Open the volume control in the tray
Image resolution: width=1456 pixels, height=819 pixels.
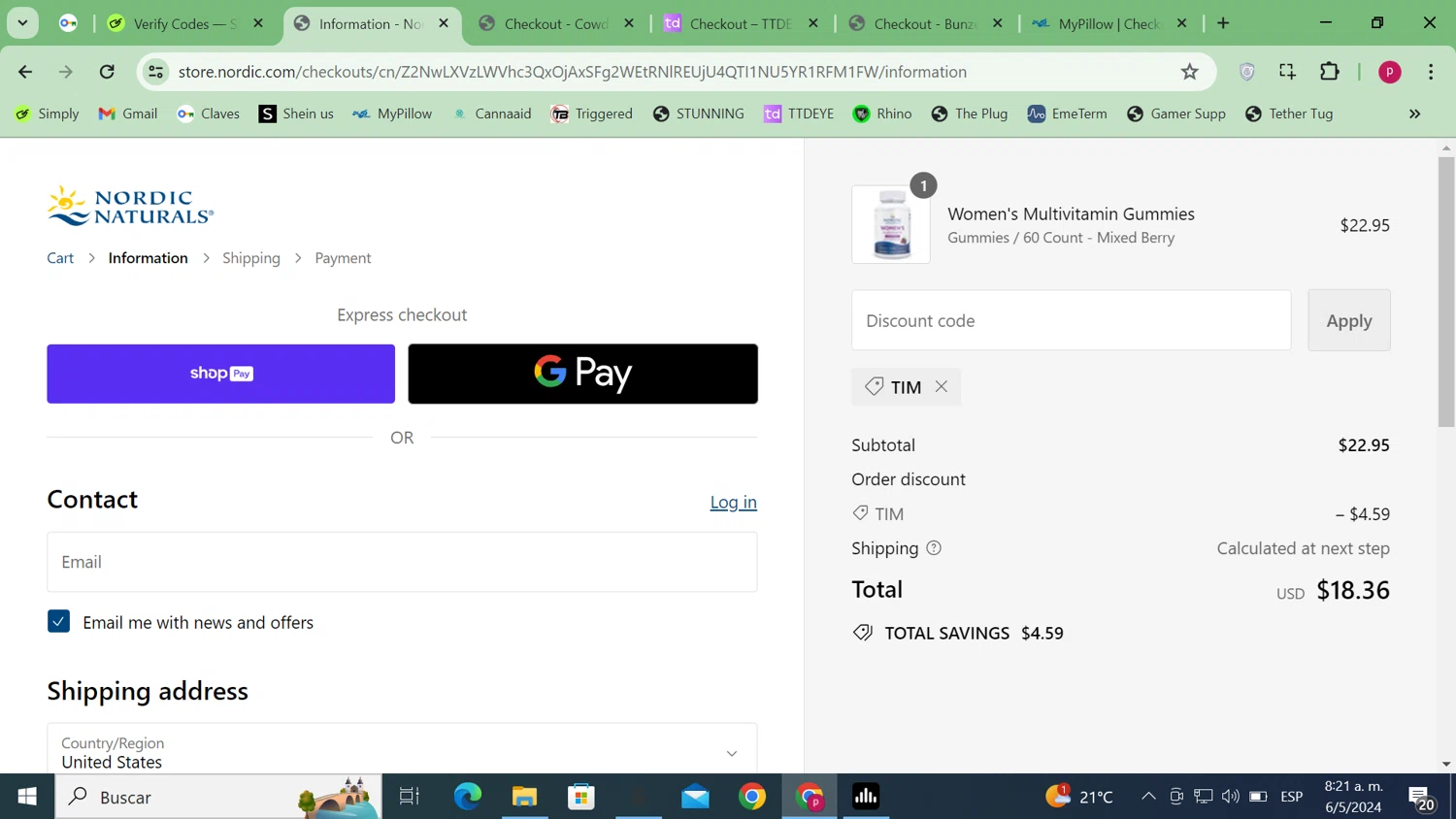tap(1231, 797)
